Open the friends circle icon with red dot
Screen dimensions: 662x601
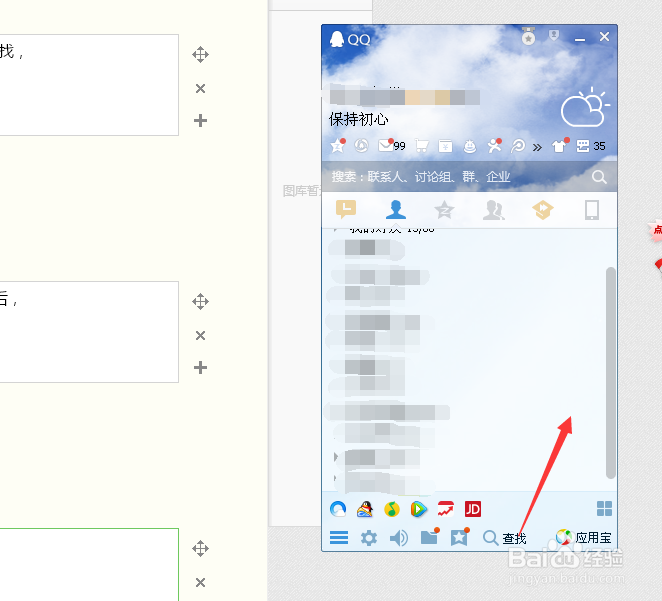click(494, 146)
